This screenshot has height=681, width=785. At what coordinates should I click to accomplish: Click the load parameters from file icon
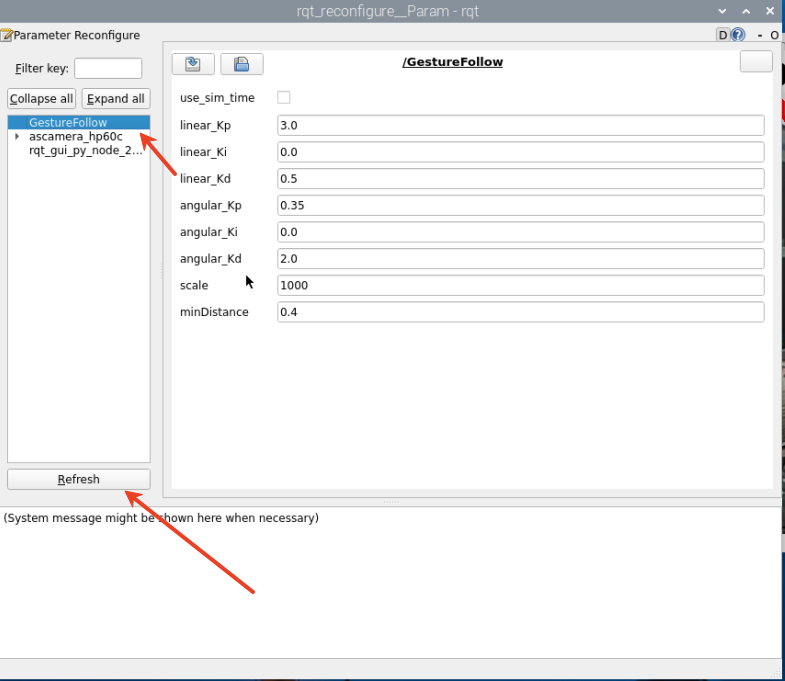(x=193, y=64)
